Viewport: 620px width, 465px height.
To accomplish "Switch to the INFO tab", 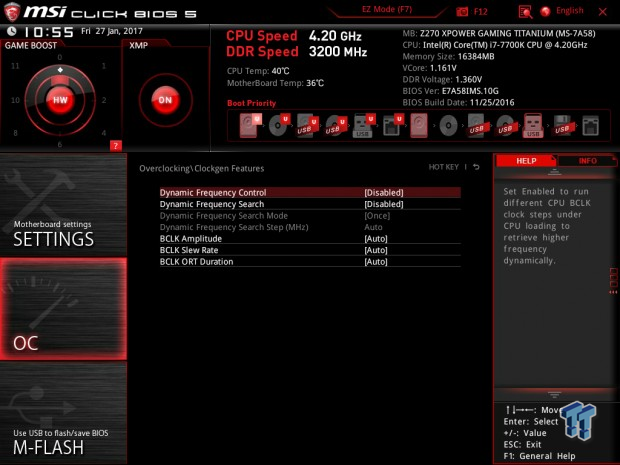I will tap(588, 161).
